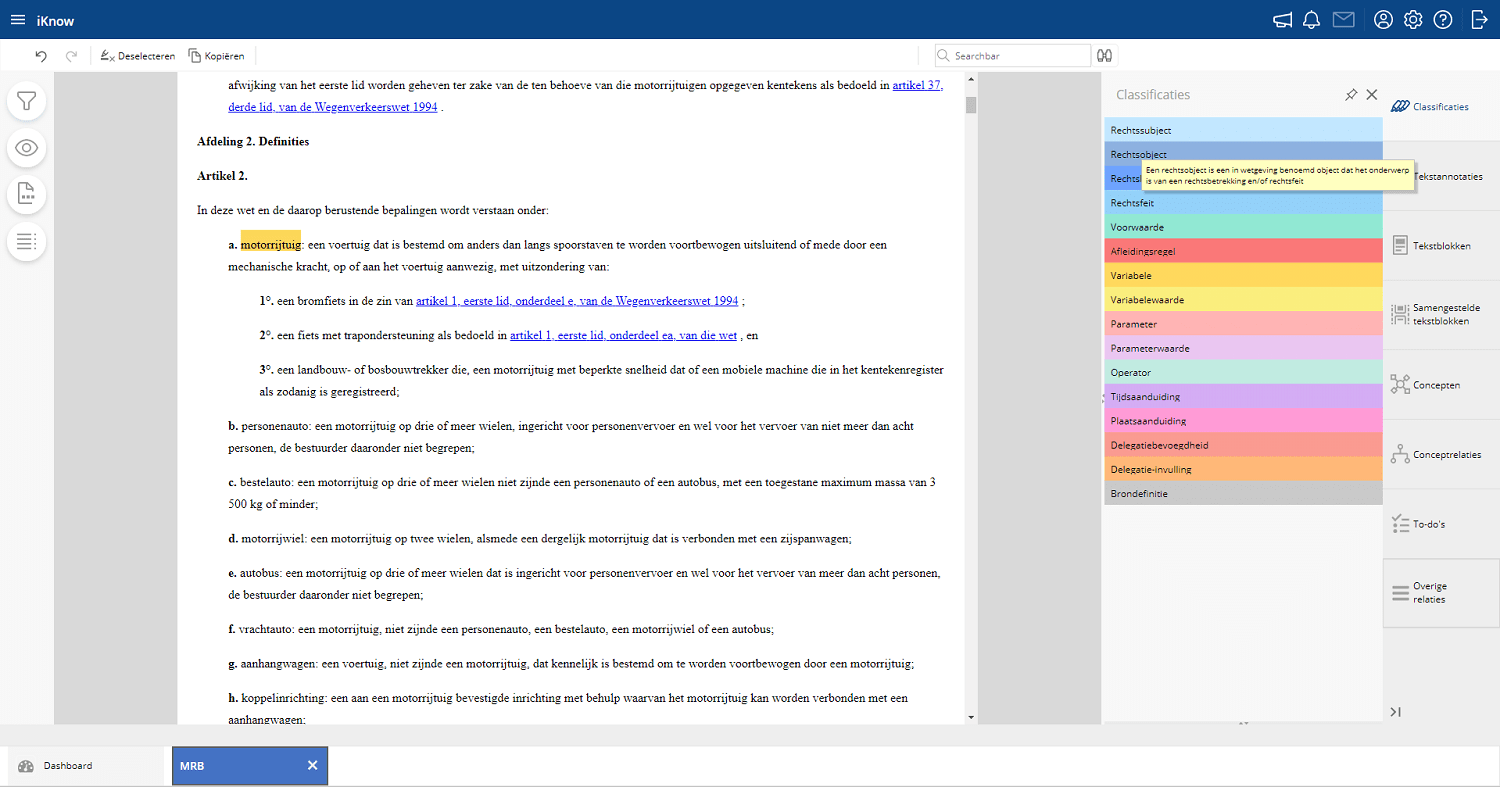Open the settings gear
Image resolution: width=1500 pixels, height=787 pixels.
point(1413,20)
